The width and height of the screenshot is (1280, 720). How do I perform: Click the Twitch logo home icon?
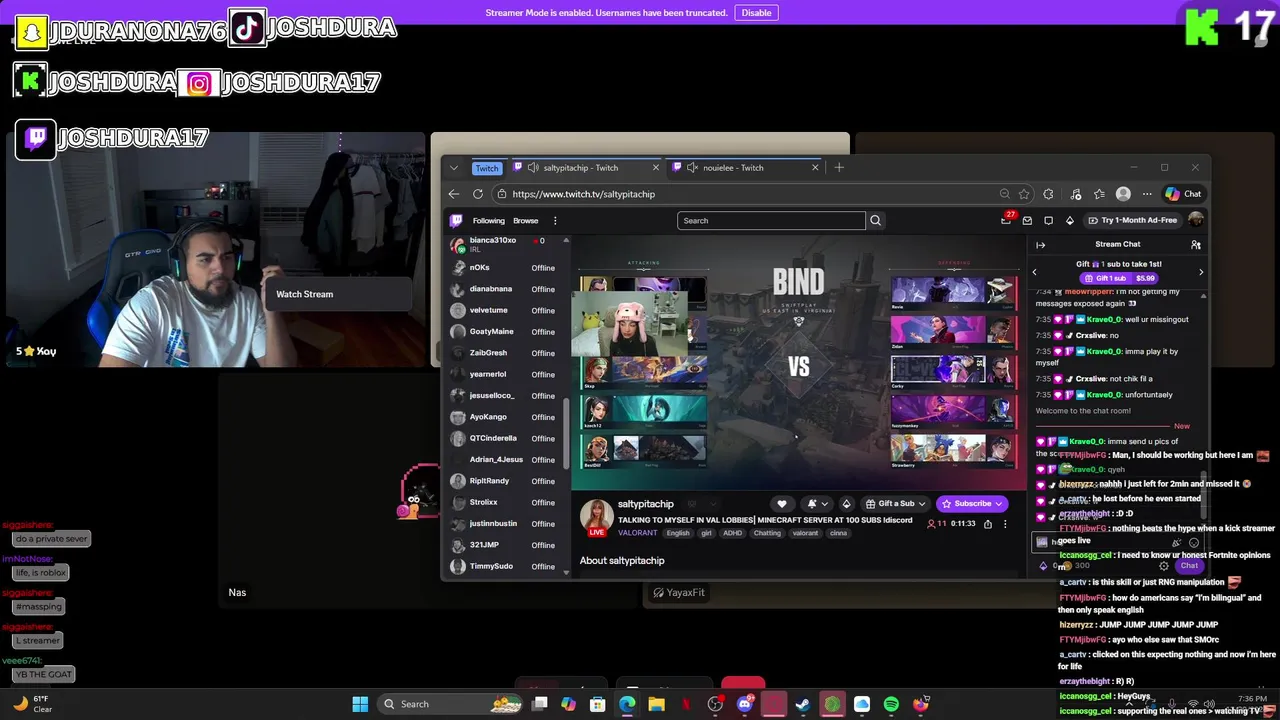456,221
